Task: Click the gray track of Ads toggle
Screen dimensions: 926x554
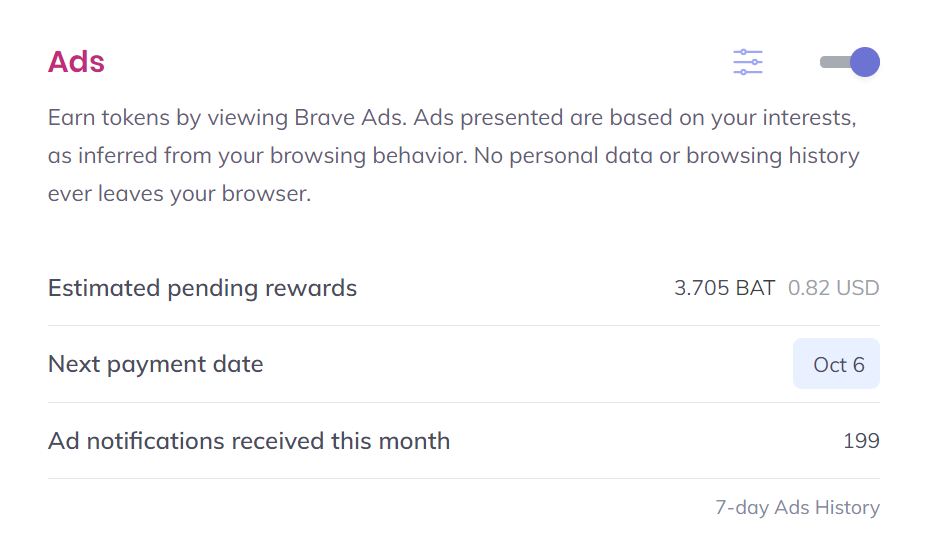Action: point(834,62)
